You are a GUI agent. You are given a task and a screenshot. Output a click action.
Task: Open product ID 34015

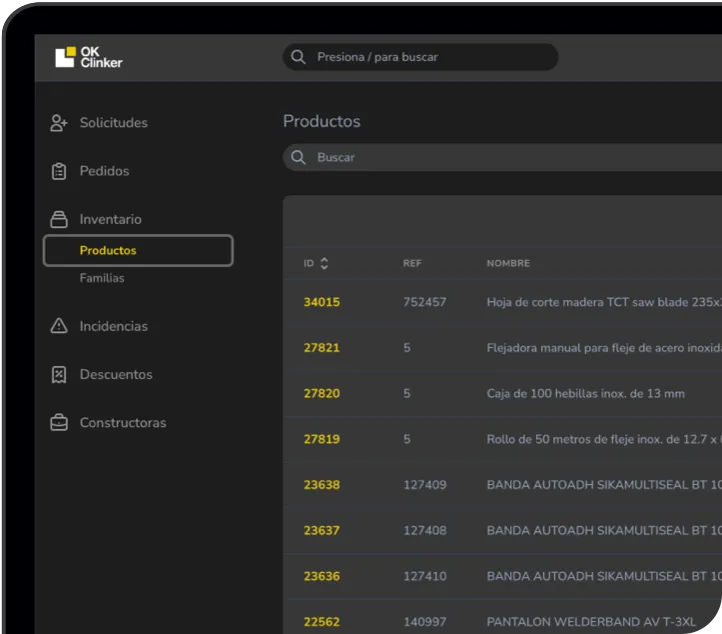tap(322, 302)
